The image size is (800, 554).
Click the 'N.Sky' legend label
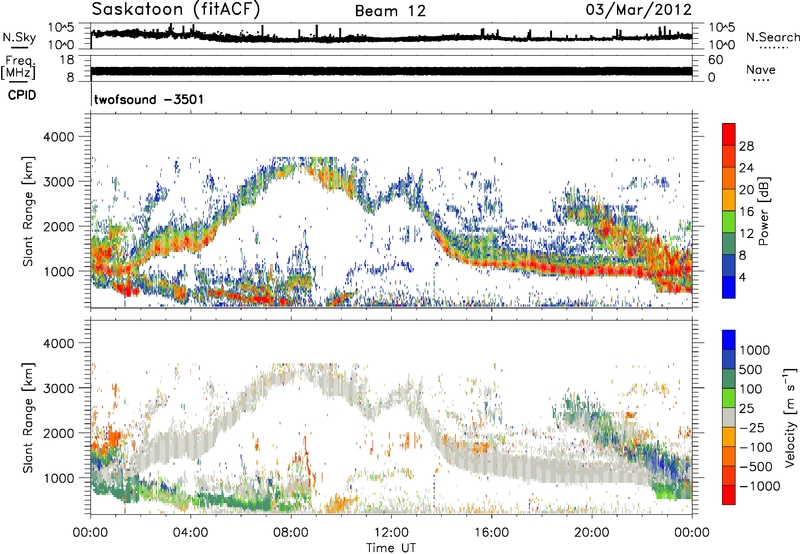click(19, 37)
